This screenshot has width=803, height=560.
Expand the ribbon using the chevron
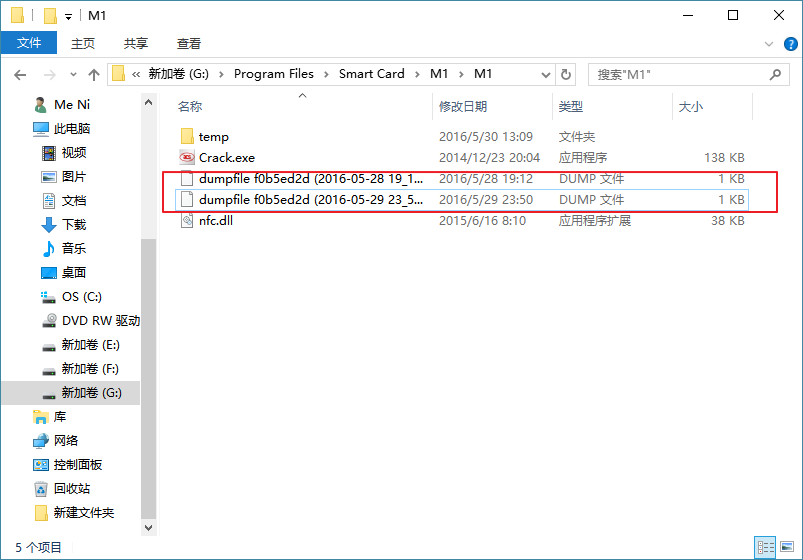(768, 44)
